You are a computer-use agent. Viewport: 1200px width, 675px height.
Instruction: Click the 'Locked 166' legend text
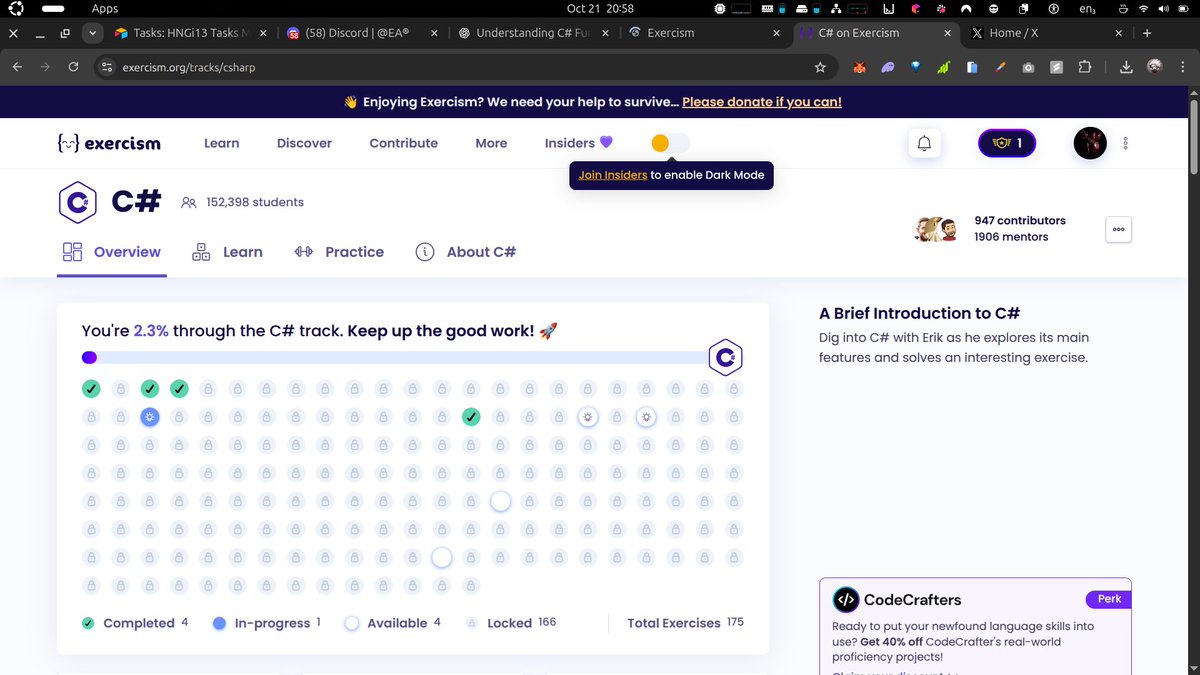pos(521,623)
